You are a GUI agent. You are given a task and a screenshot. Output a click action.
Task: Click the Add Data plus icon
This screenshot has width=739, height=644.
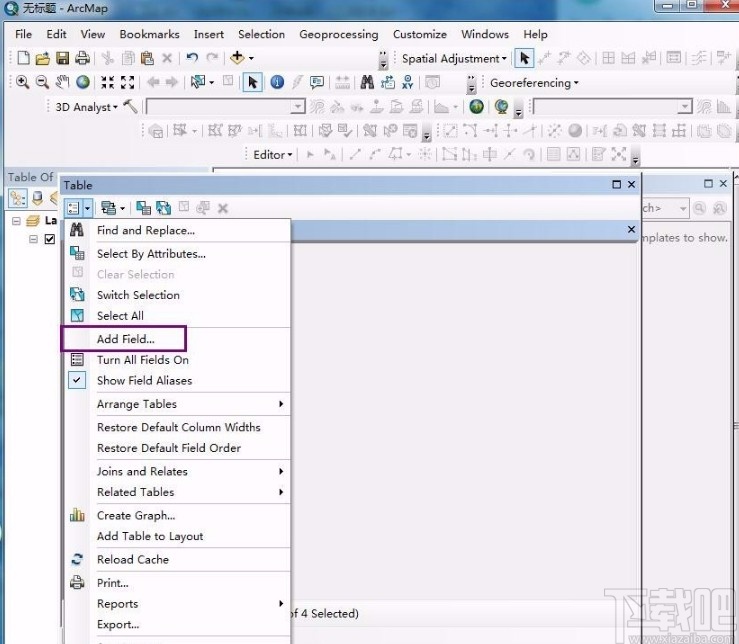(237, 58)
